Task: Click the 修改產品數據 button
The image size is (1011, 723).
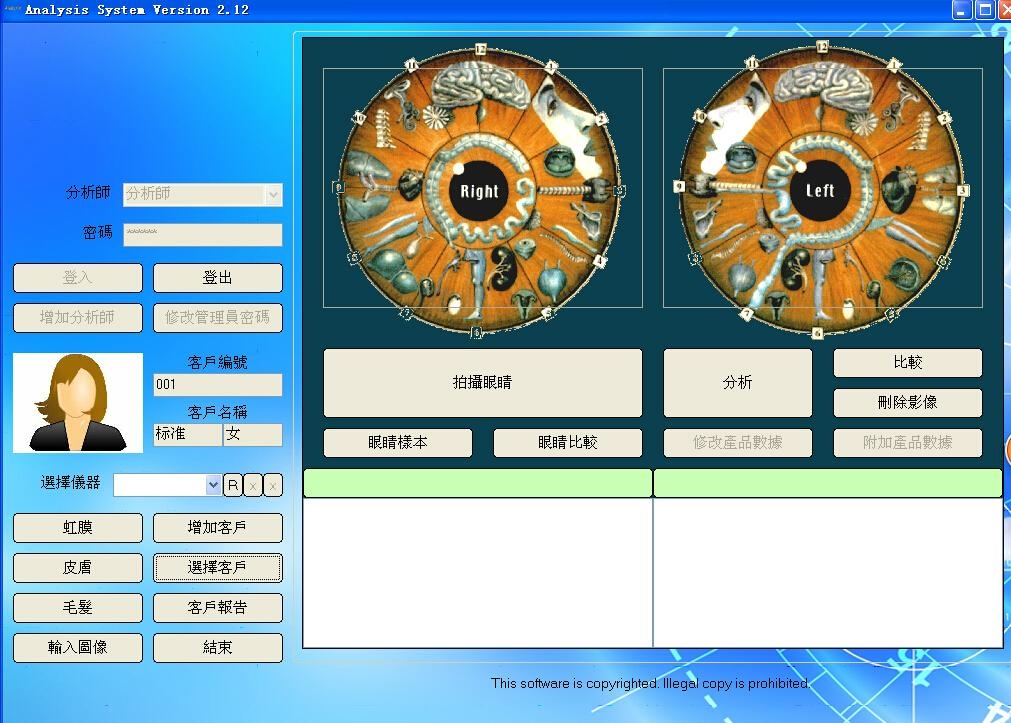Action: (x=737, y=442)
